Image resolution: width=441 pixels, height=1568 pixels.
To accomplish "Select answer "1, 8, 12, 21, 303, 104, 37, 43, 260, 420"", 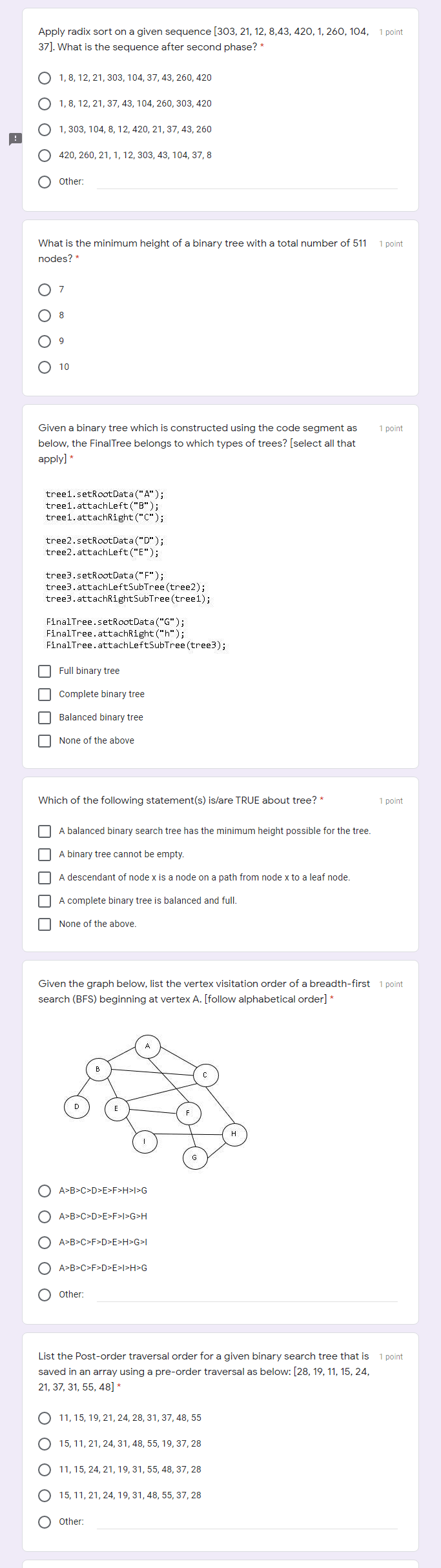I will click(45, 77).
